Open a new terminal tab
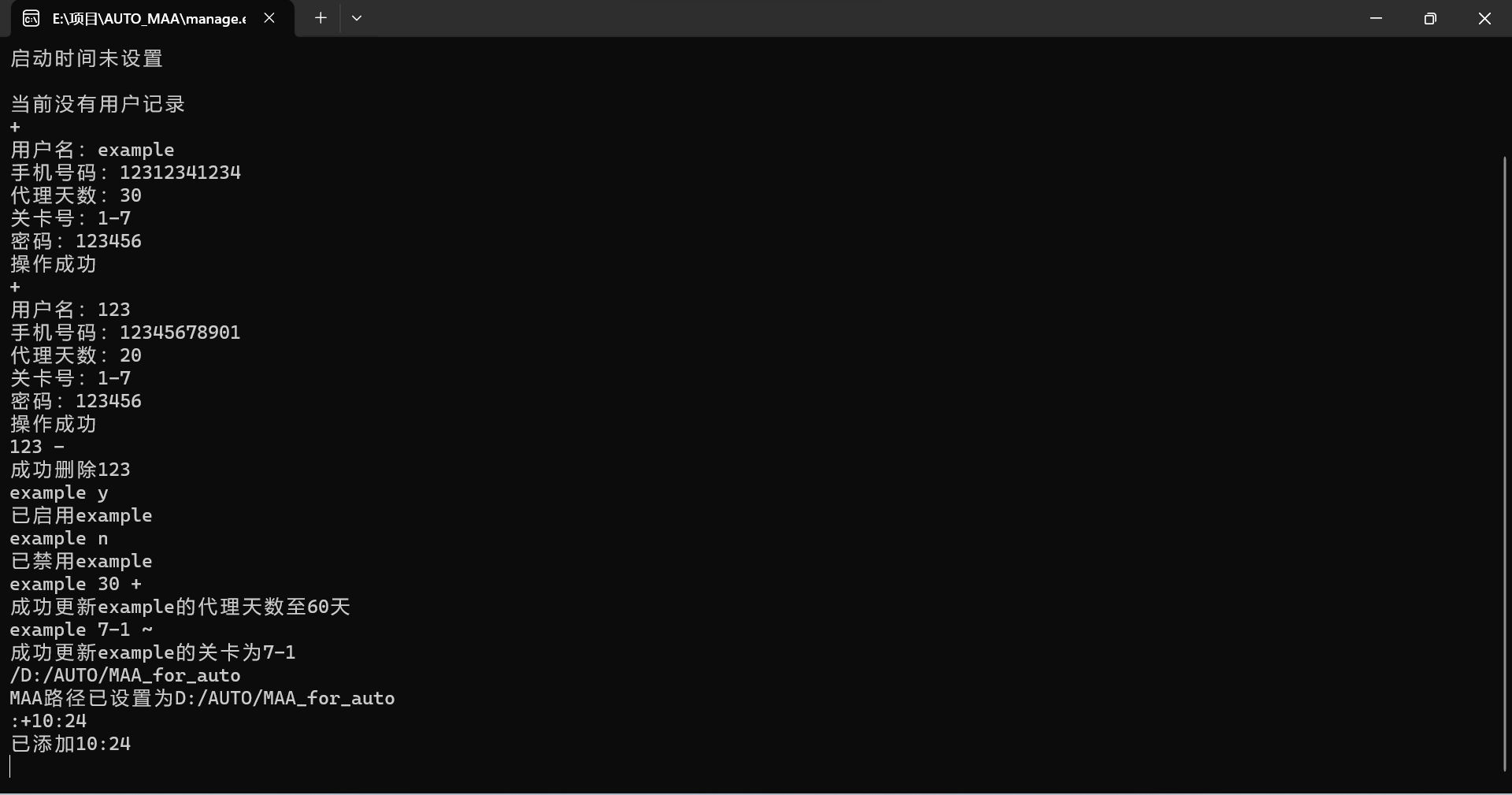This screenshot has width=1512, height=795. (x=321, y=18)
